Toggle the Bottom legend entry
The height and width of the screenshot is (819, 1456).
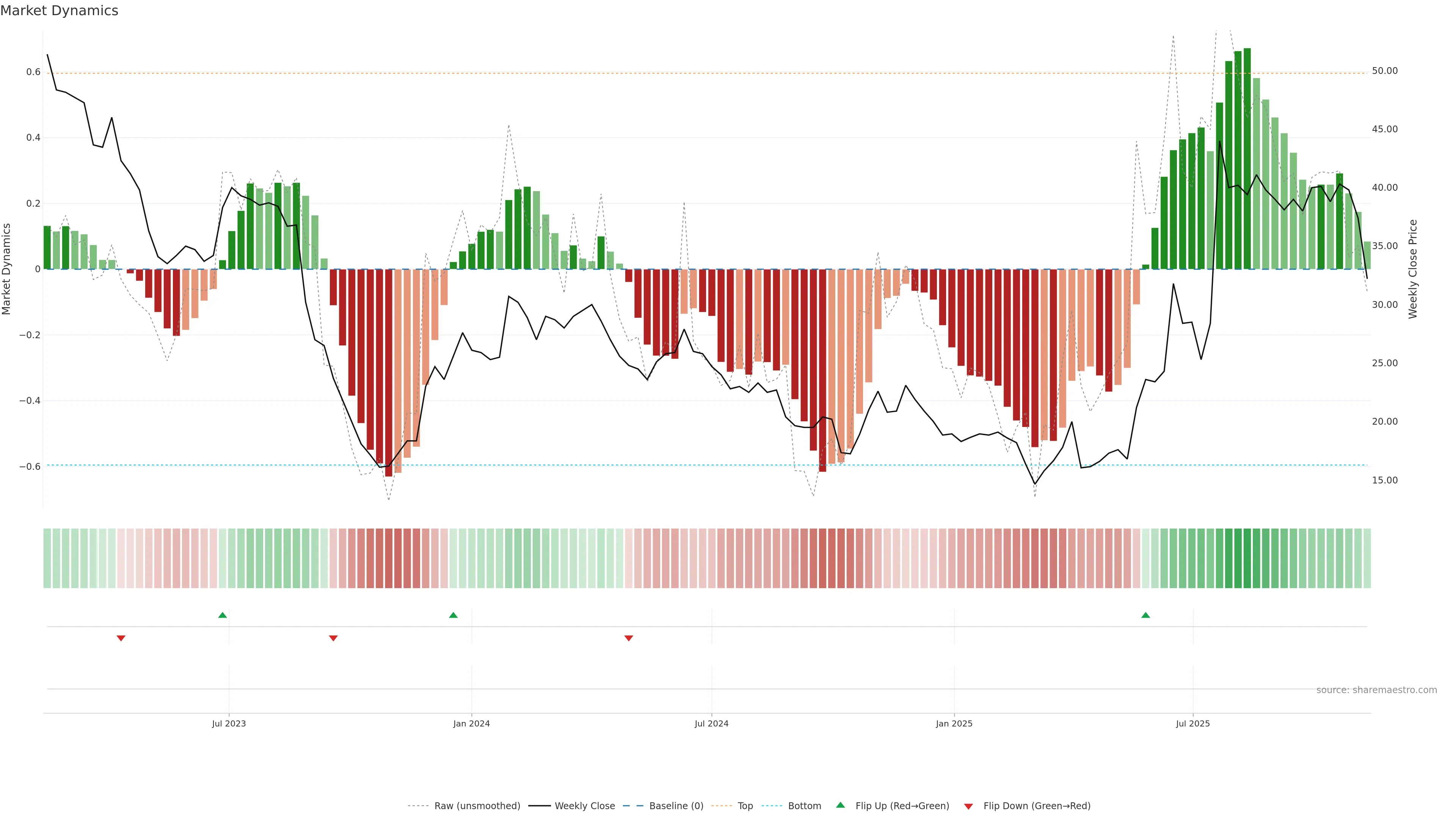click(x=804, y=806)
